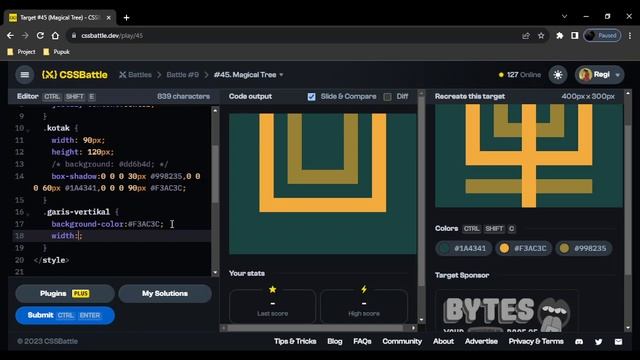Click the Plugins PLUS button
Viewport: 640px width, 360px height.
(x=65, y=293)
